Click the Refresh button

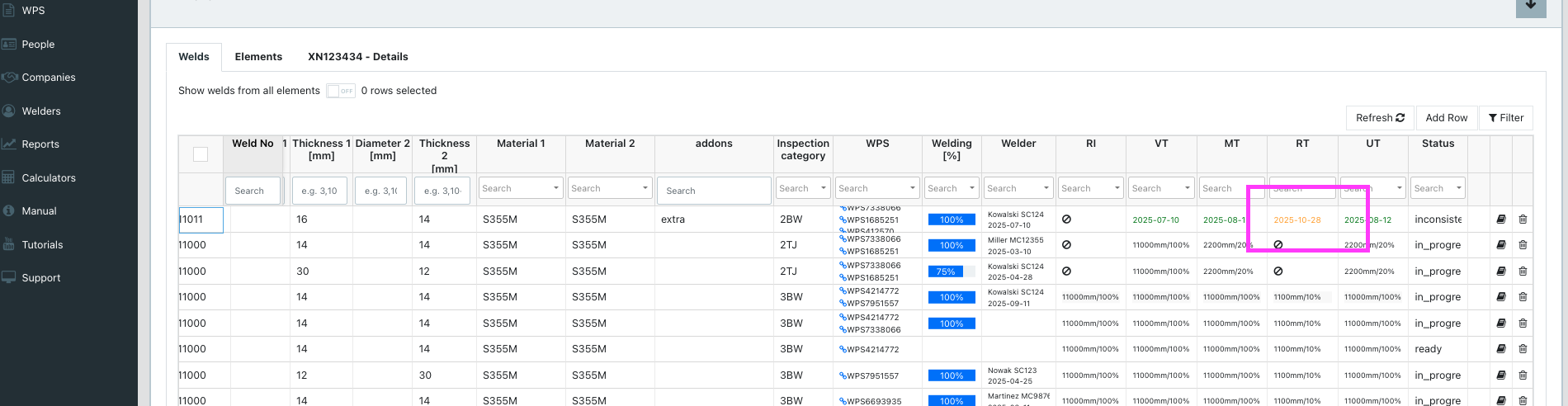tap(1380, 118)
